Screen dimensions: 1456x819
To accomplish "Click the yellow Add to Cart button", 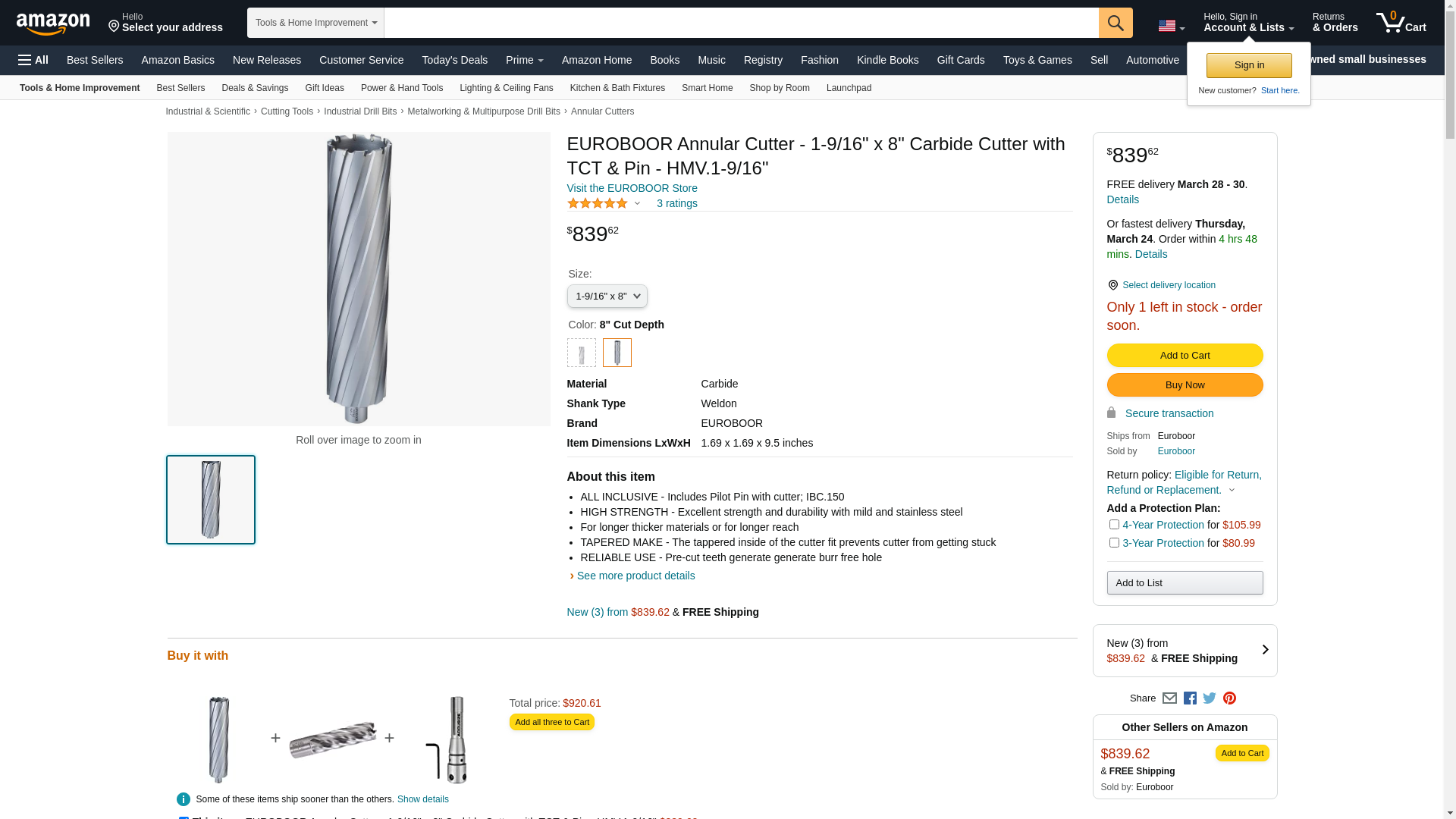I will pos(1185,356).
